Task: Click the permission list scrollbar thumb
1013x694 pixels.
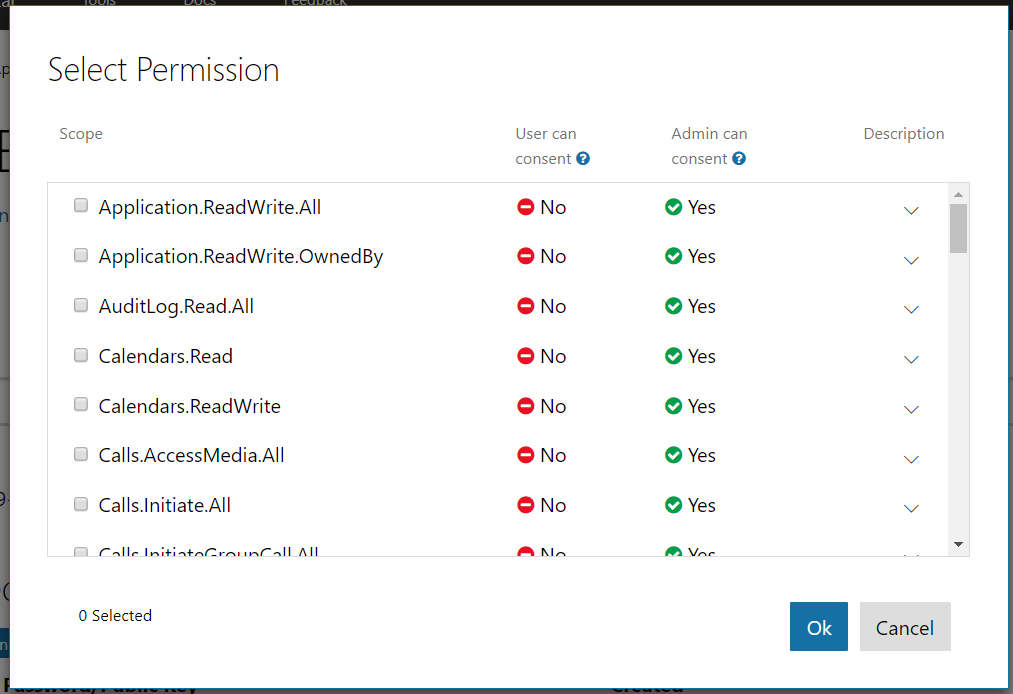Action: [958, 230]
